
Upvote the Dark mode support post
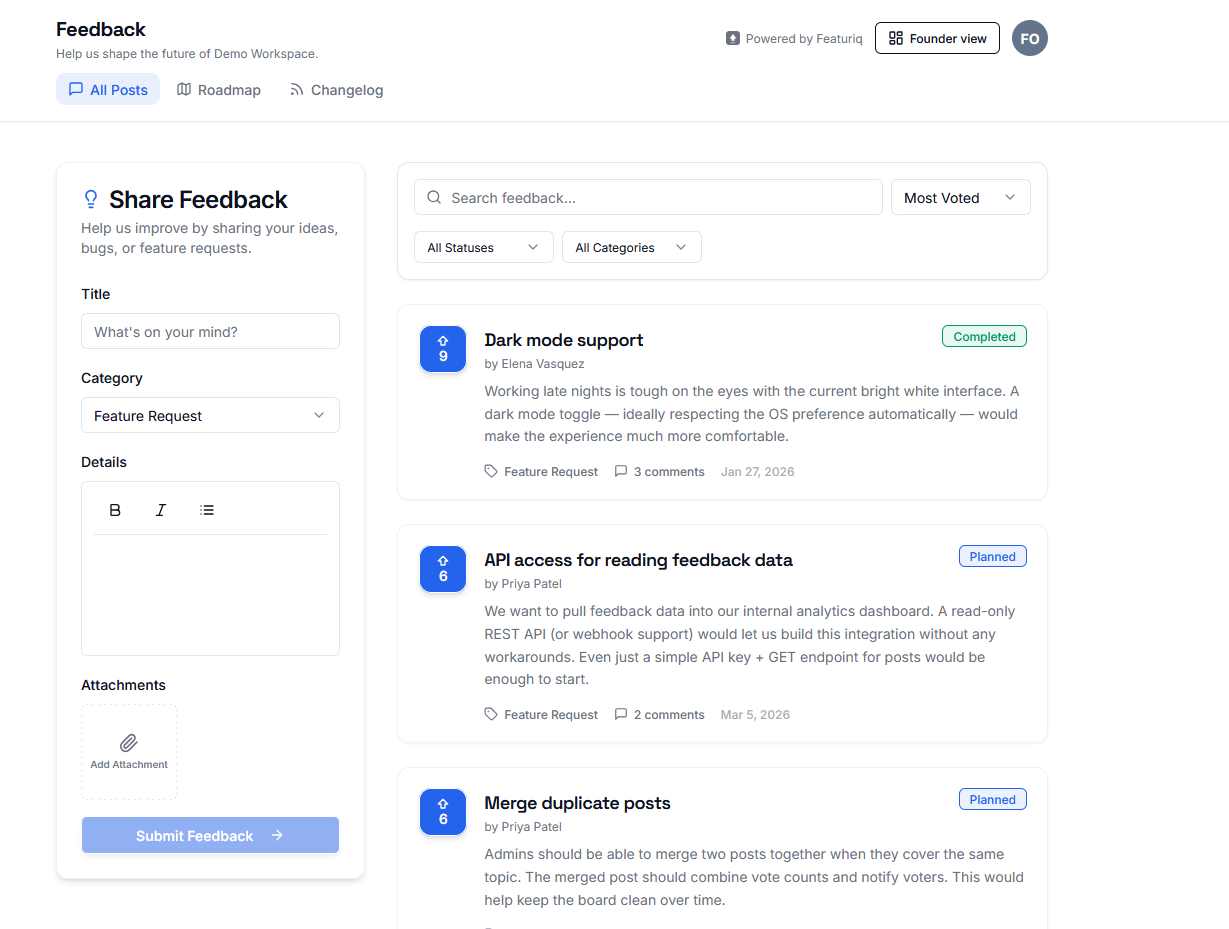(x=443, y=349)
